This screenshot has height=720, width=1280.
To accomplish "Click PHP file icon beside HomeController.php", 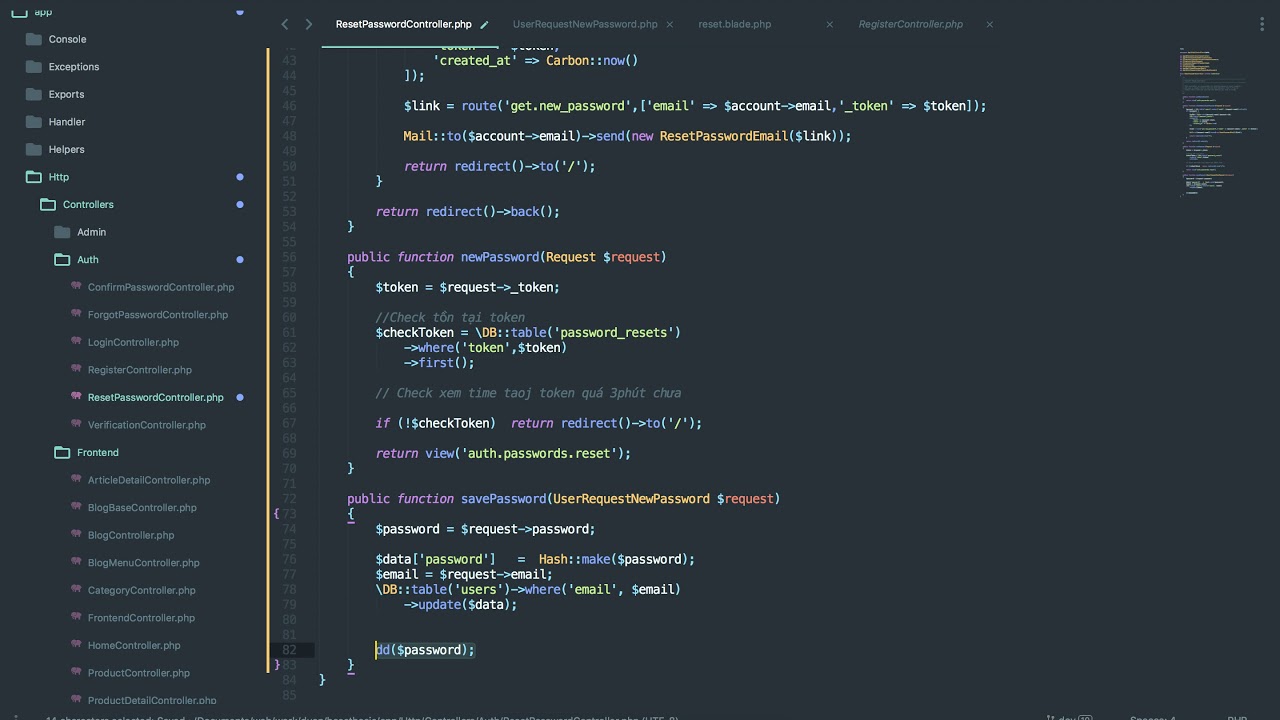I will [x=76, y=645].
